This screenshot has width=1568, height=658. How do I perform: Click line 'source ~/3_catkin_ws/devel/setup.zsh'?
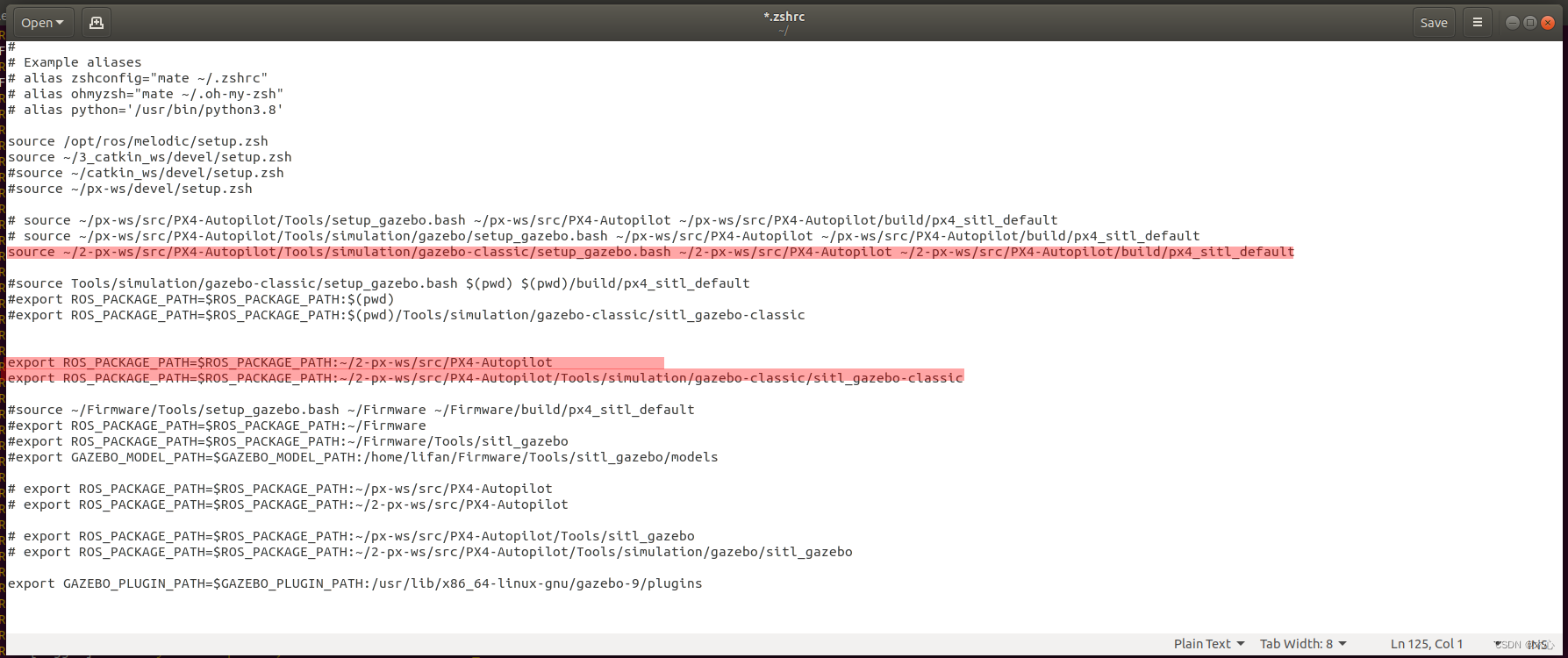[x=150, y=157]
